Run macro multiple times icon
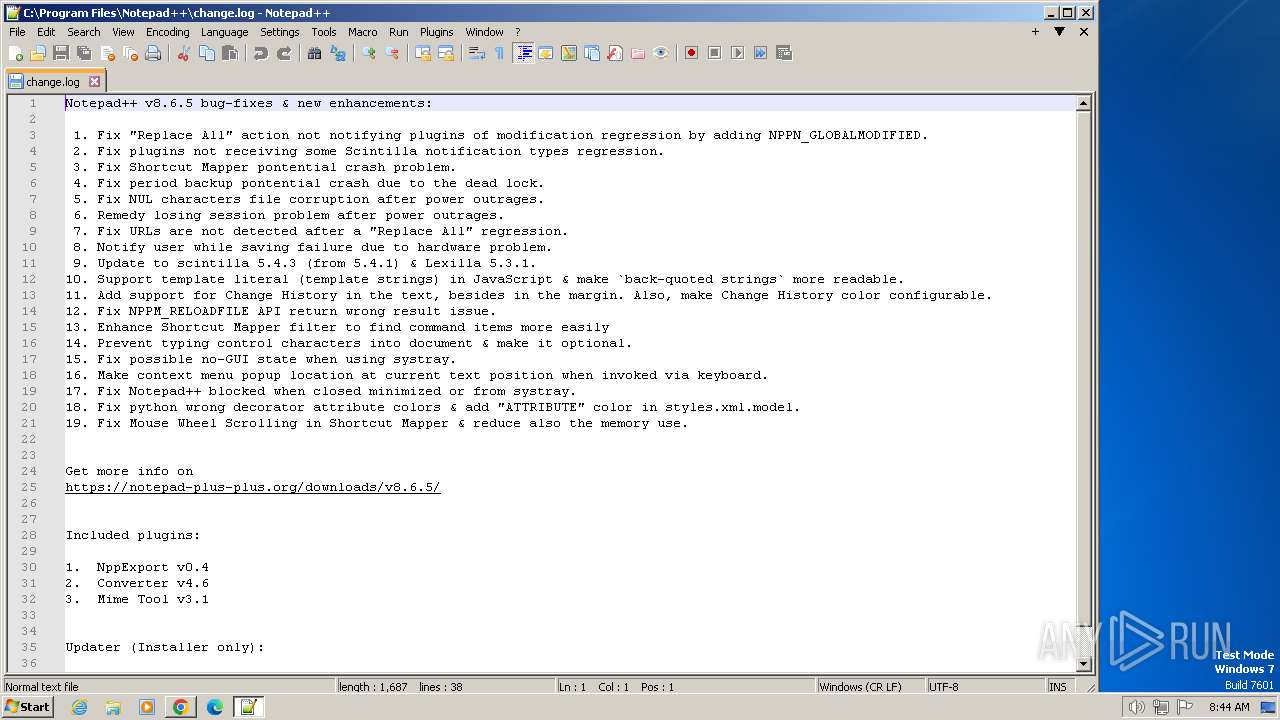Image resolution: width=1280 pixels, height=720 pixels. tap(761, 53)
